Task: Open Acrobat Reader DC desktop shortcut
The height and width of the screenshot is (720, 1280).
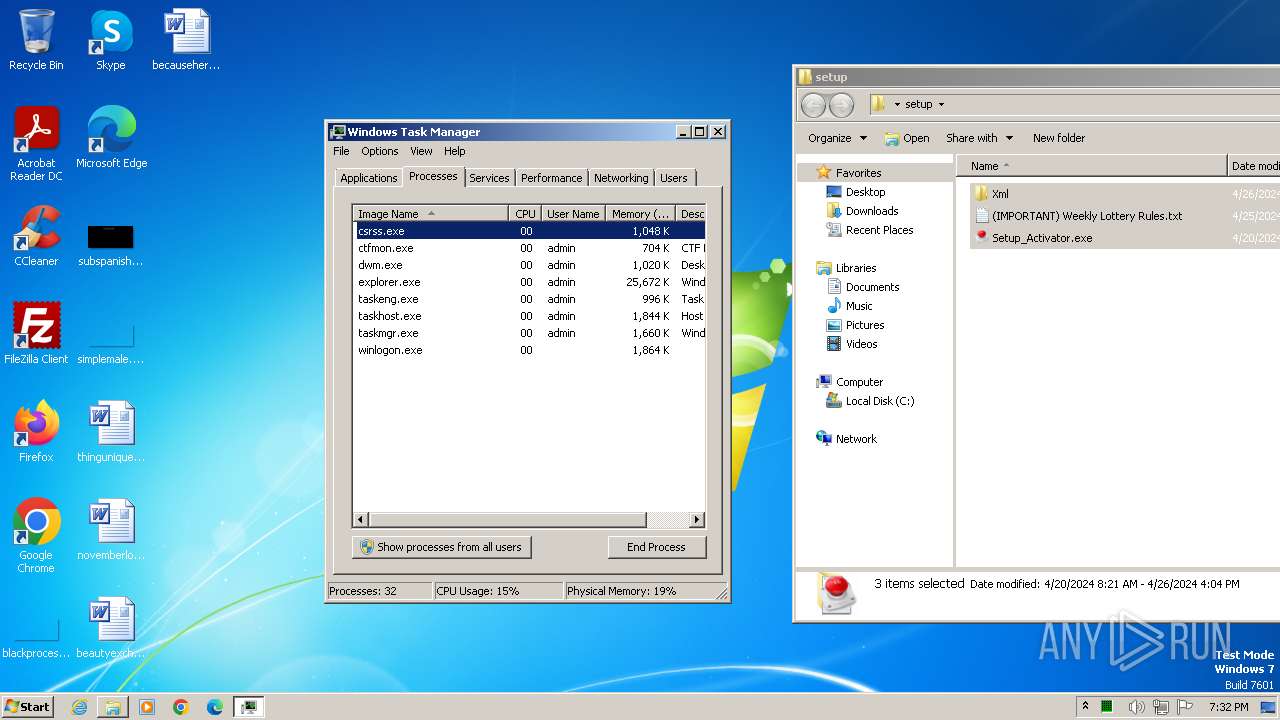Action: pos(36,144)
